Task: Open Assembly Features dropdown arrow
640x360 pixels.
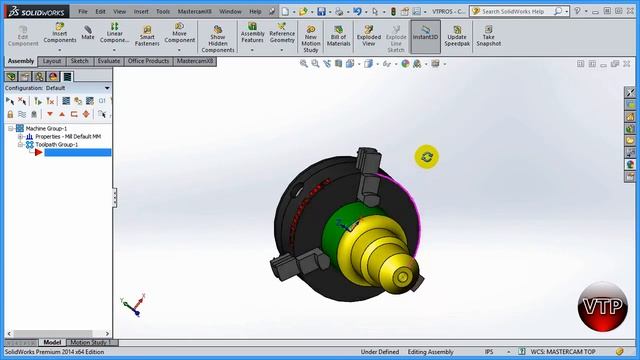Action: (x=252, y=50)
